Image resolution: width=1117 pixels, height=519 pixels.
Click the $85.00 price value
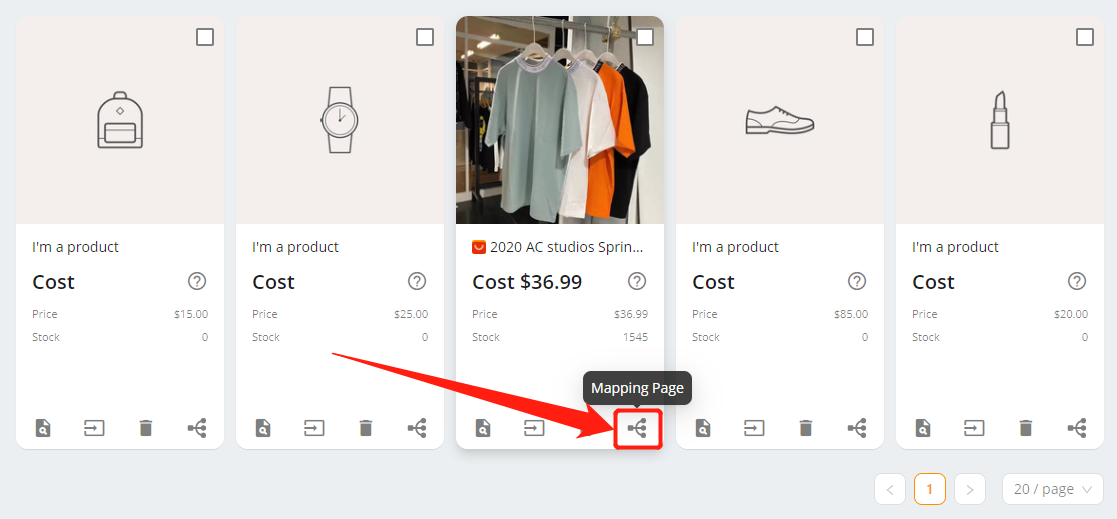[x=851, y=314]
